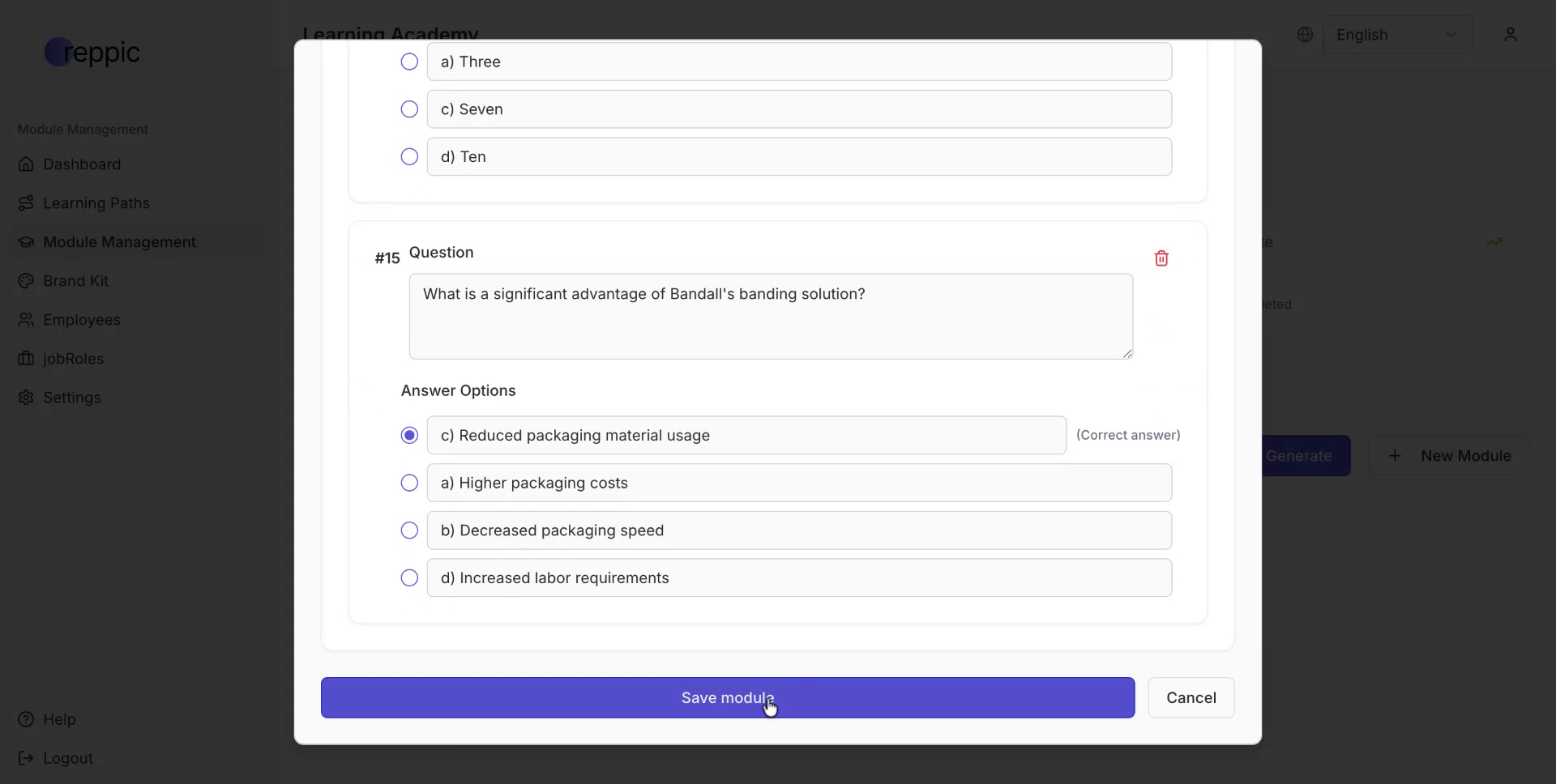1556x784 pixels.
Task: Open the Dashboard icon in sidebar
Action: [27, 164]
